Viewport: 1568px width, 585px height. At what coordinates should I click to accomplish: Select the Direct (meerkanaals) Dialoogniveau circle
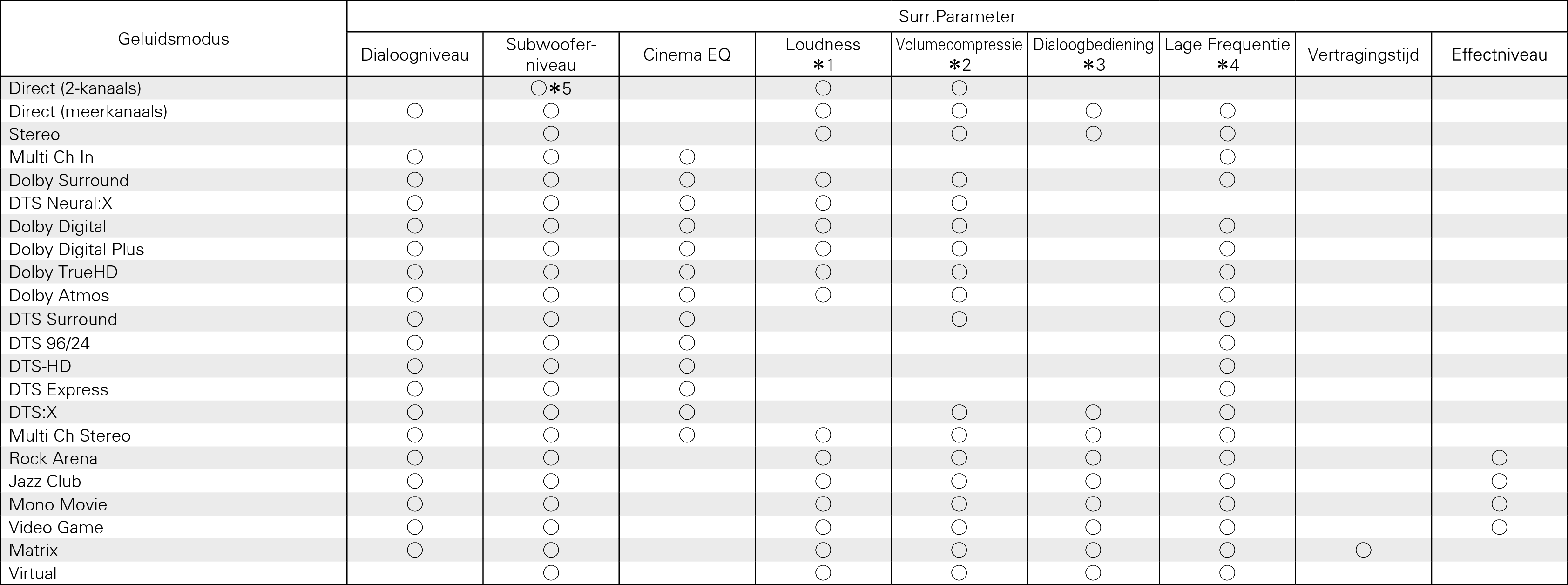click(x=414, y=111)
